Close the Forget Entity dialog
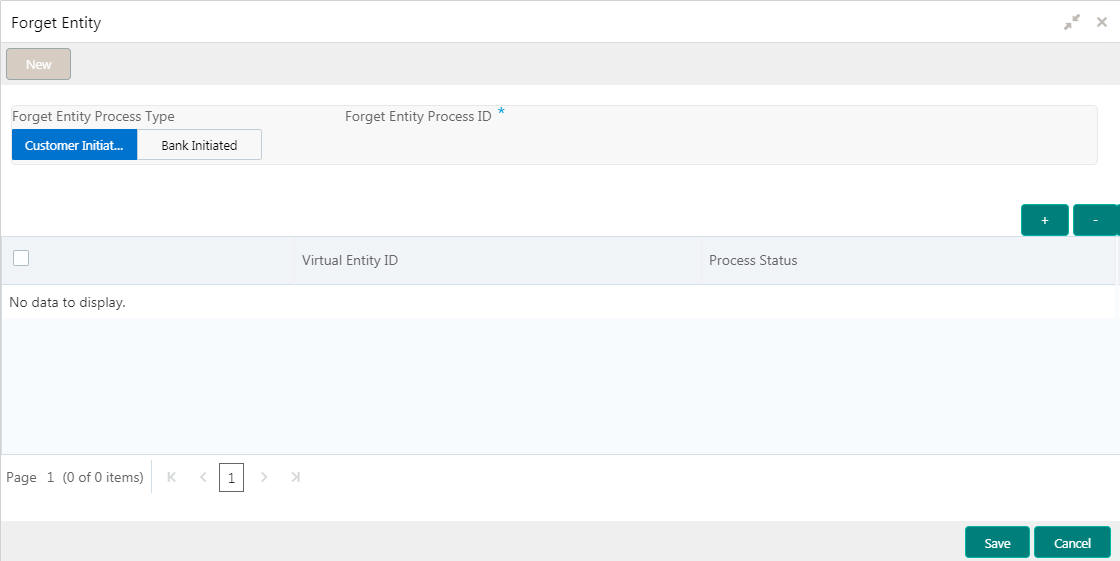Image resolution: width=1120 pixels, height=561 pixels. [1102, 22]
